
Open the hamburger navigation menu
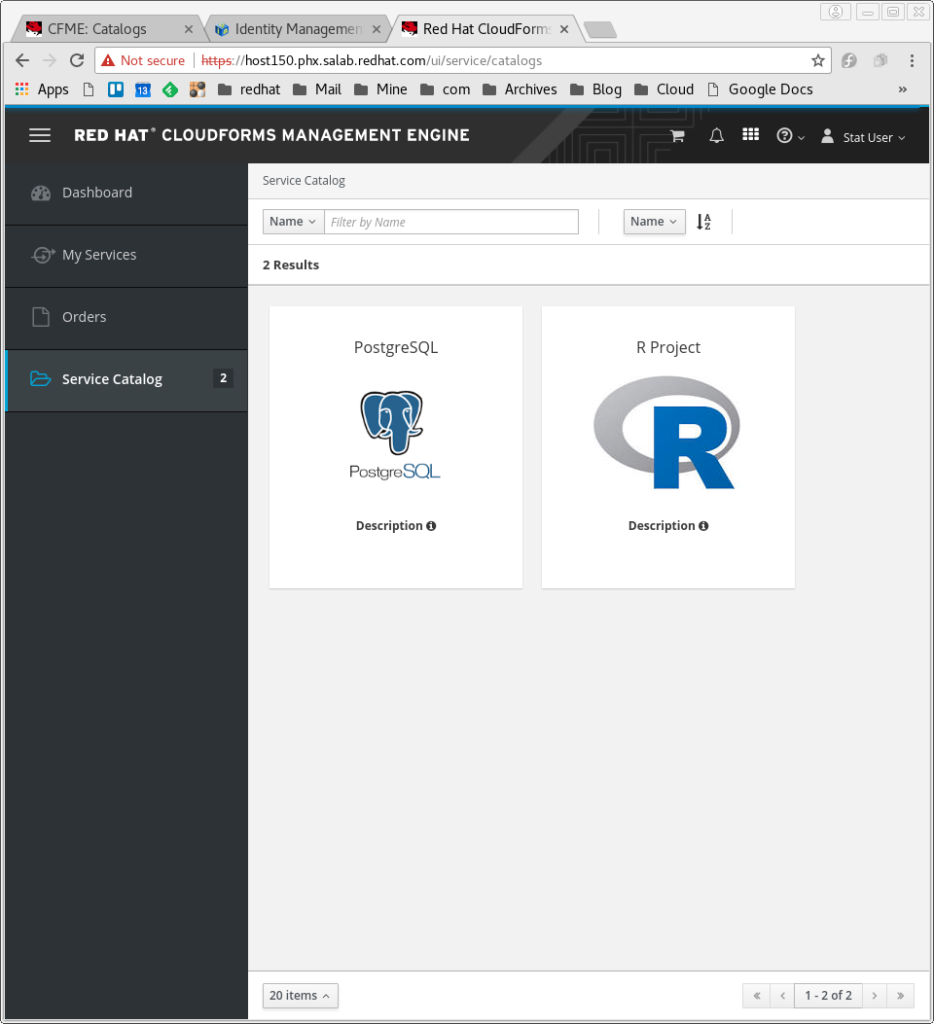[x=40, y=135]
